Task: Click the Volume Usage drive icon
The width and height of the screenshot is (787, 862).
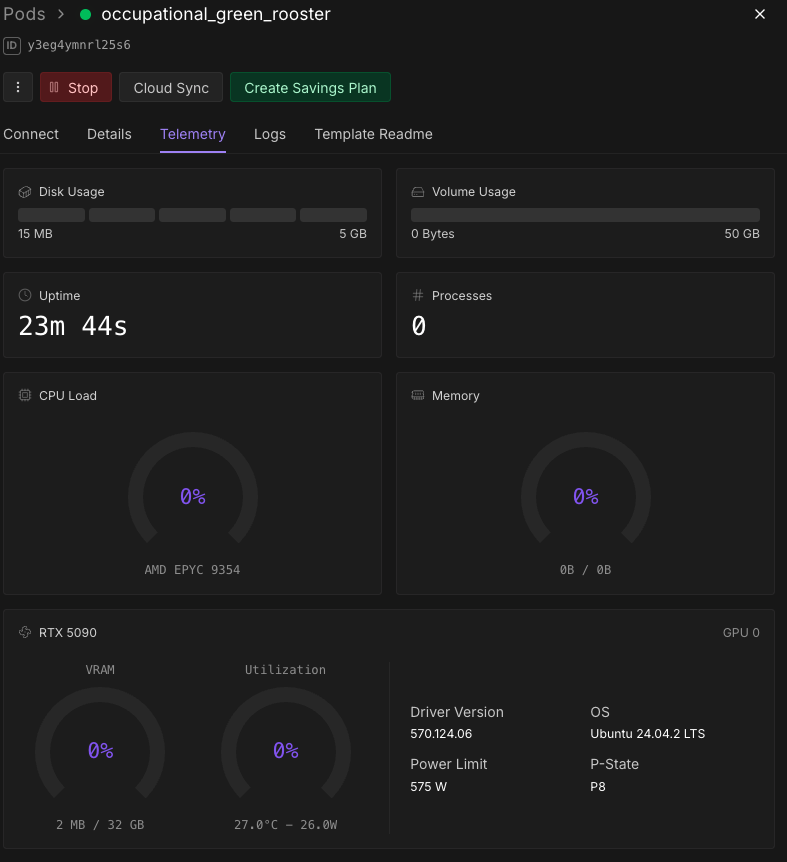Action: [418, 192]
